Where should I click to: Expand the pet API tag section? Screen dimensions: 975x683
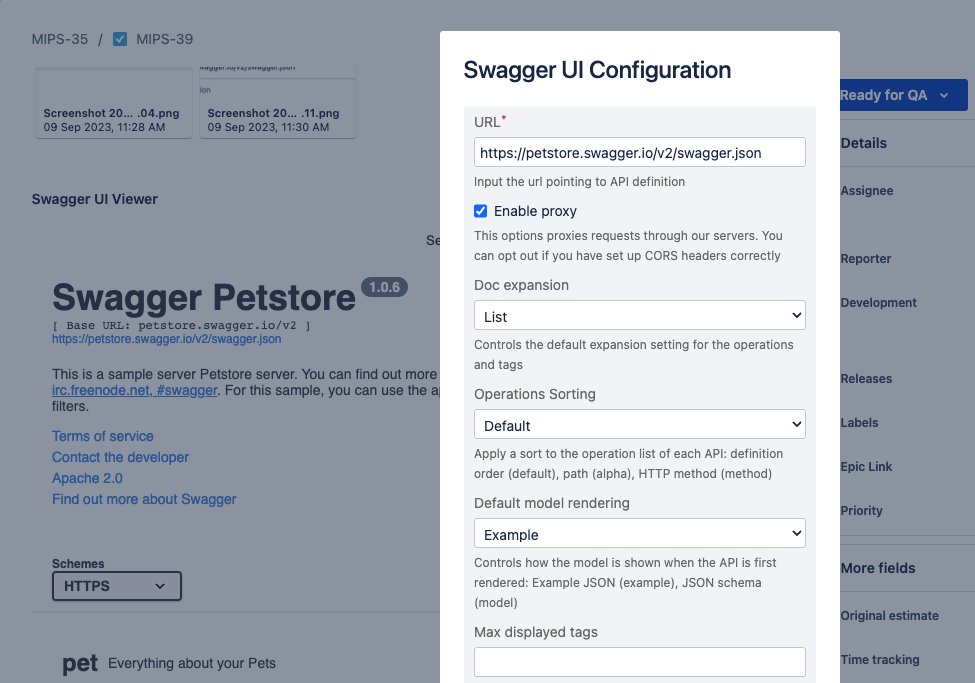pos(80,663)
